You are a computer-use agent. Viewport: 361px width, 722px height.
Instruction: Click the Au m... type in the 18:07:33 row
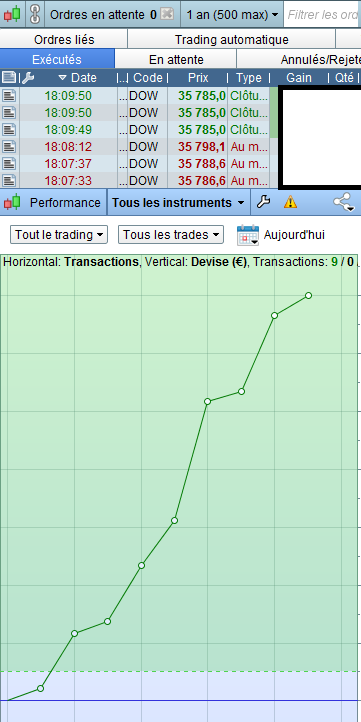point(250,180)
